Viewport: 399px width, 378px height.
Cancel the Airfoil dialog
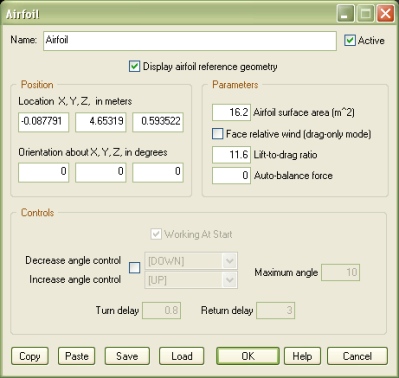[x=357, y=356]
